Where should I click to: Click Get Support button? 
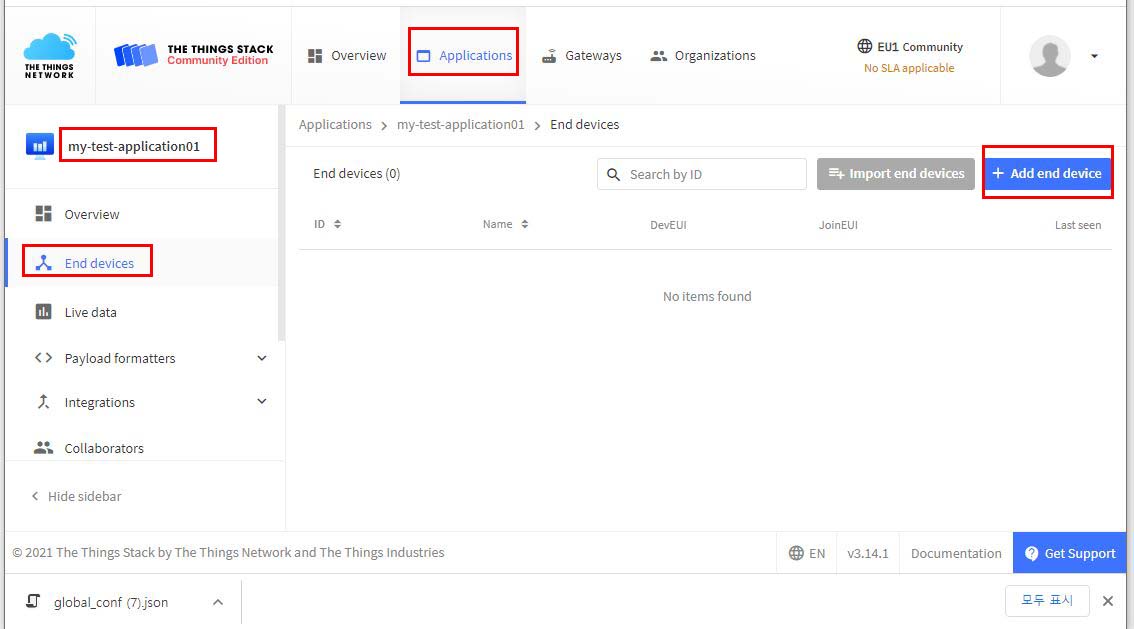(x=1070, y=553)
